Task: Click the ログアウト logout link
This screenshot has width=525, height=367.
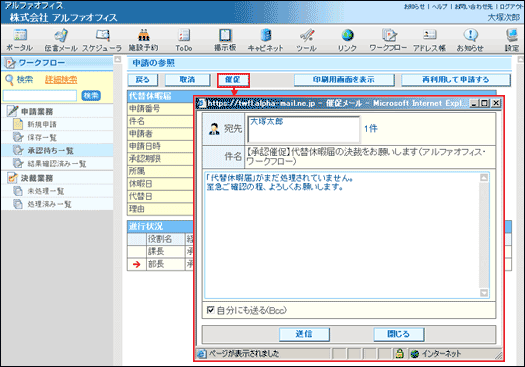Action: pos(511,6)
